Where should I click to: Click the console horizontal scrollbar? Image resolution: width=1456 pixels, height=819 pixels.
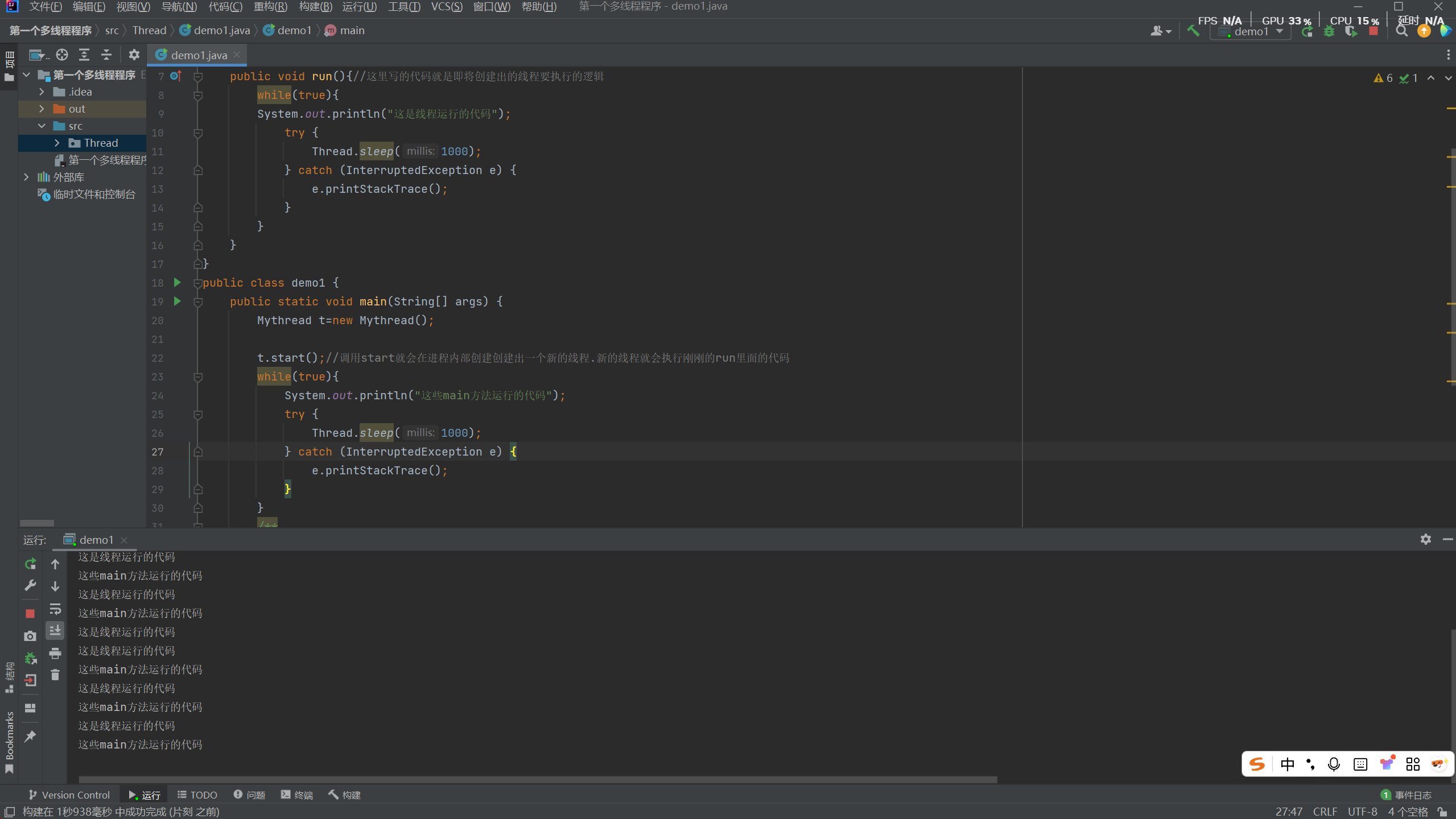click(x=537, y=780)
